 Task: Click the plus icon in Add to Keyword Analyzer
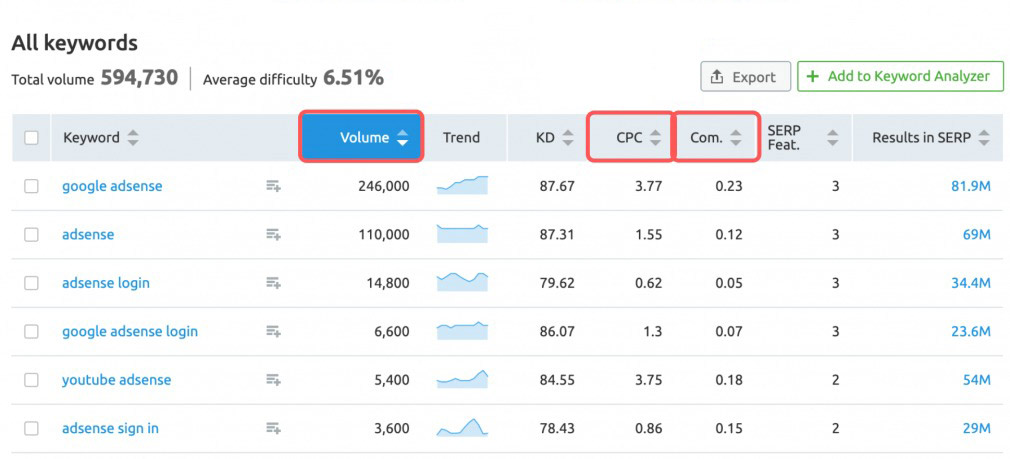[812, 77]
